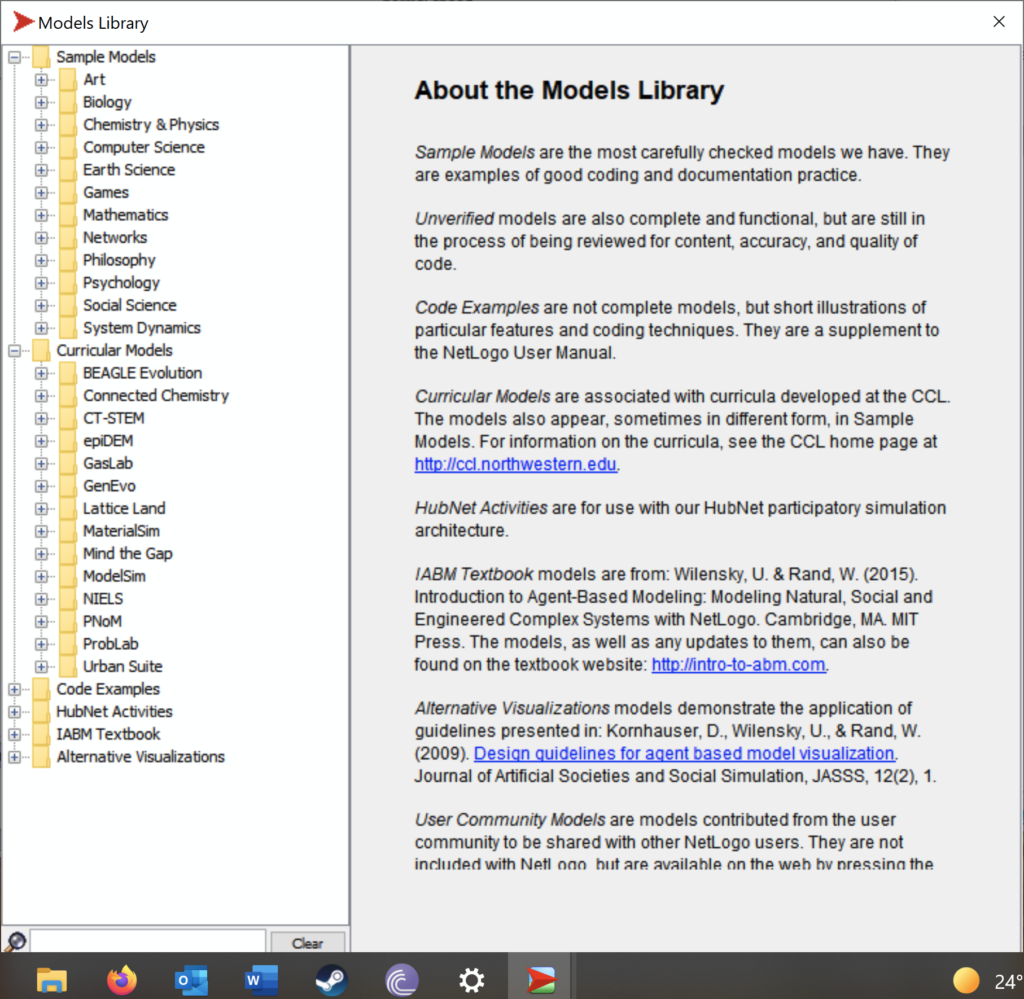Expand the Computer Science folder

click(x=41, y=148)
